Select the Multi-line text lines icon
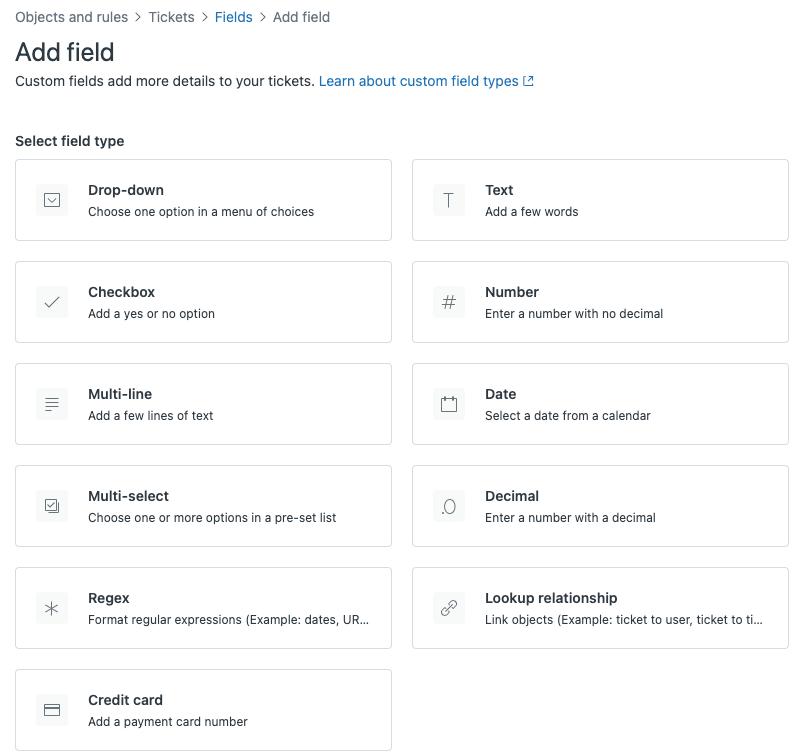Image resolution: width=800 pixels, height=755 pixels. [52, 404]
